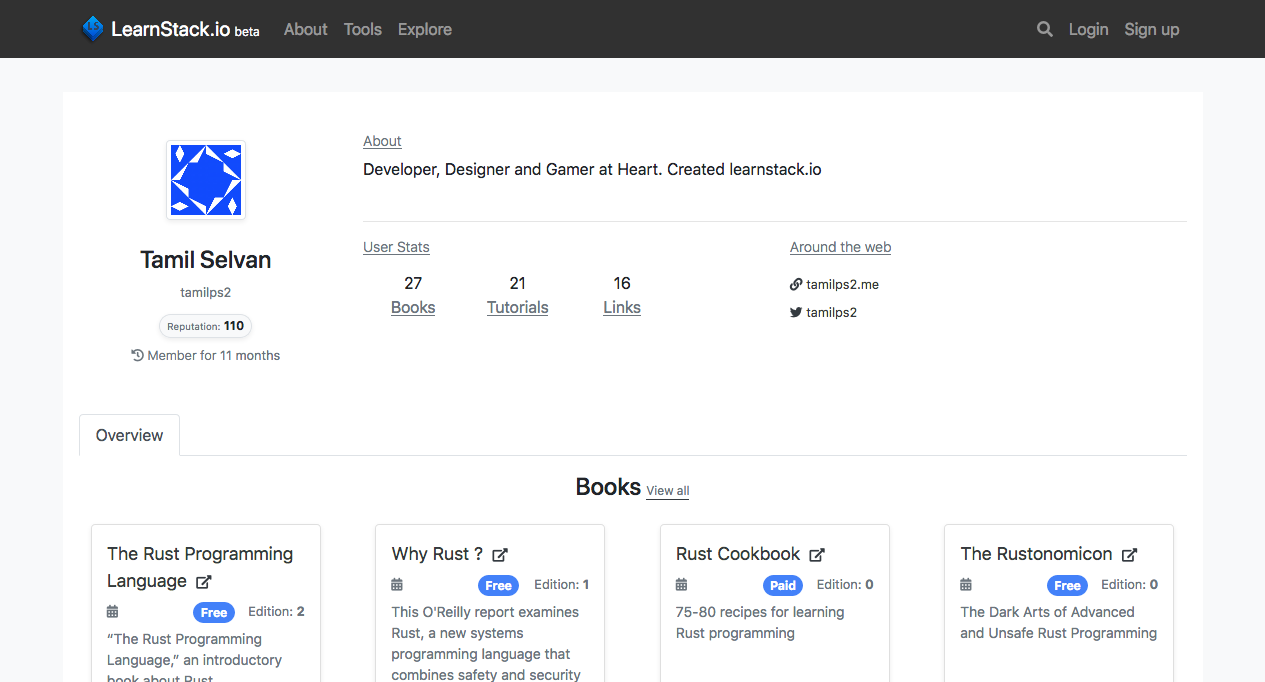The image size is (1265, 682).
Task: Open the site search magnifier icon
Action: point(1044,29)
